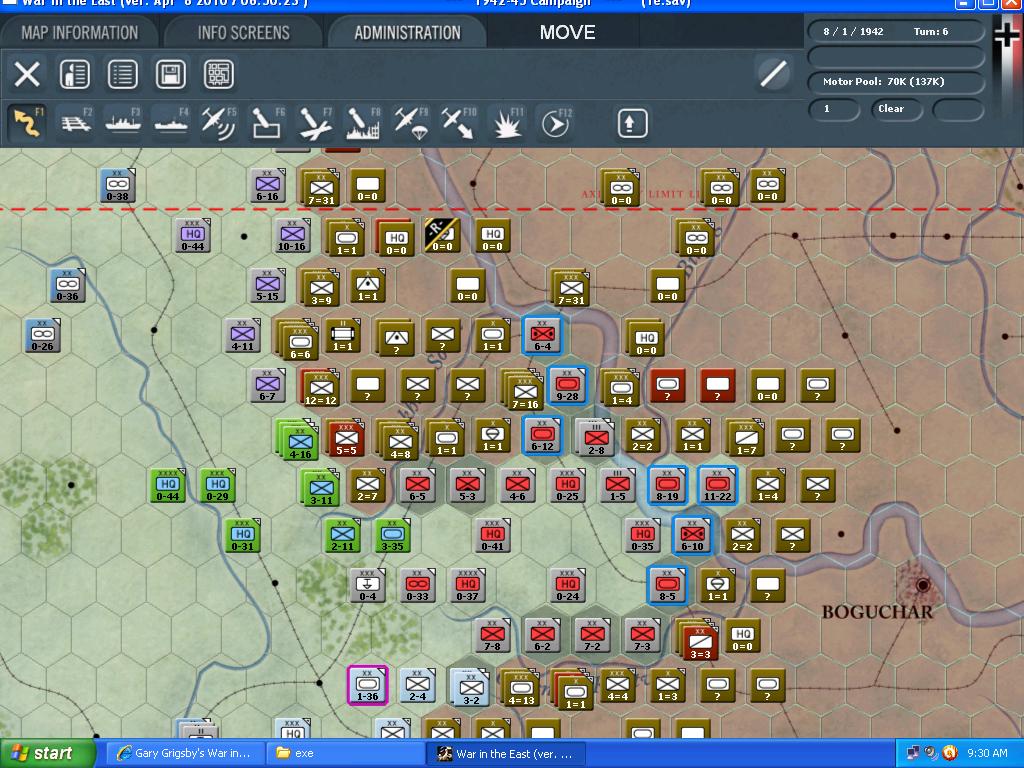
Task: Select the purple infantry 5-15 unit
Action: tap(268, 286)
